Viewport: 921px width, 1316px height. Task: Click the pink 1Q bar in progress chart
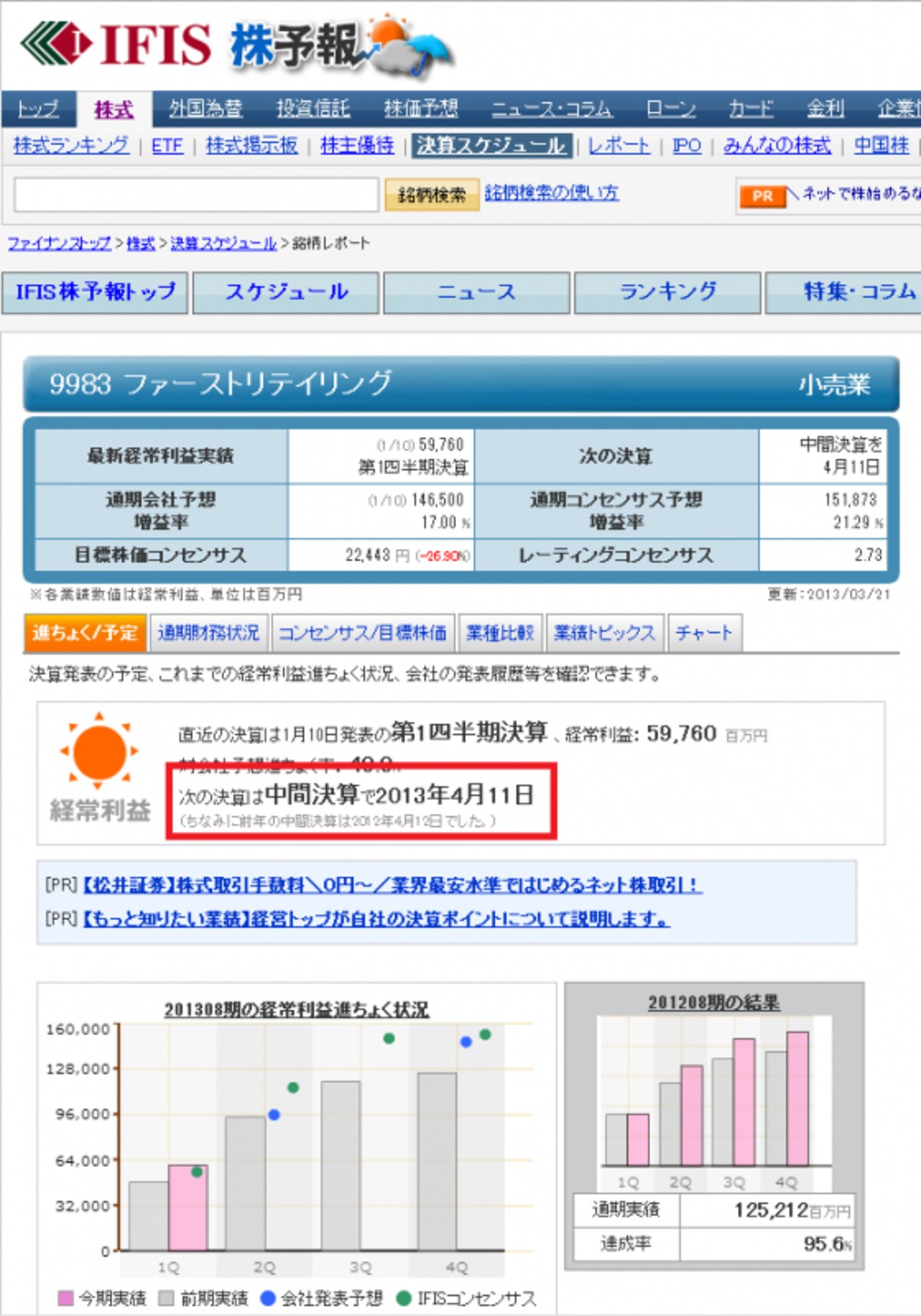point(188,1208)
